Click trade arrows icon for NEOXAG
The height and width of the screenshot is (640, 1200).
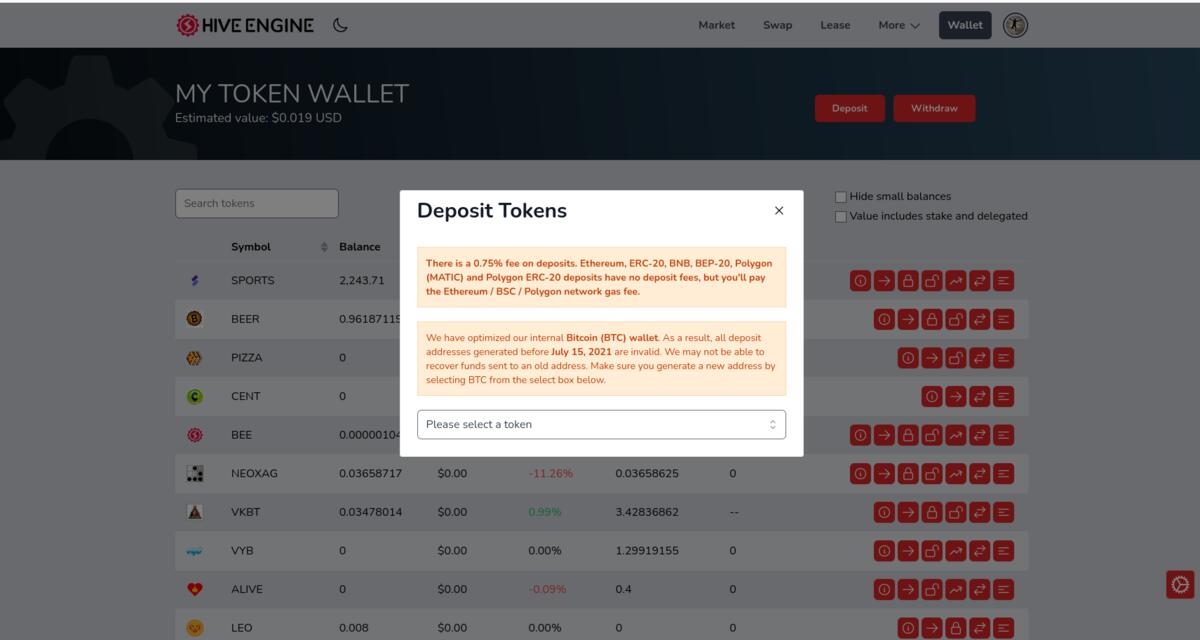pyautogui.click(x=980, y=473)
